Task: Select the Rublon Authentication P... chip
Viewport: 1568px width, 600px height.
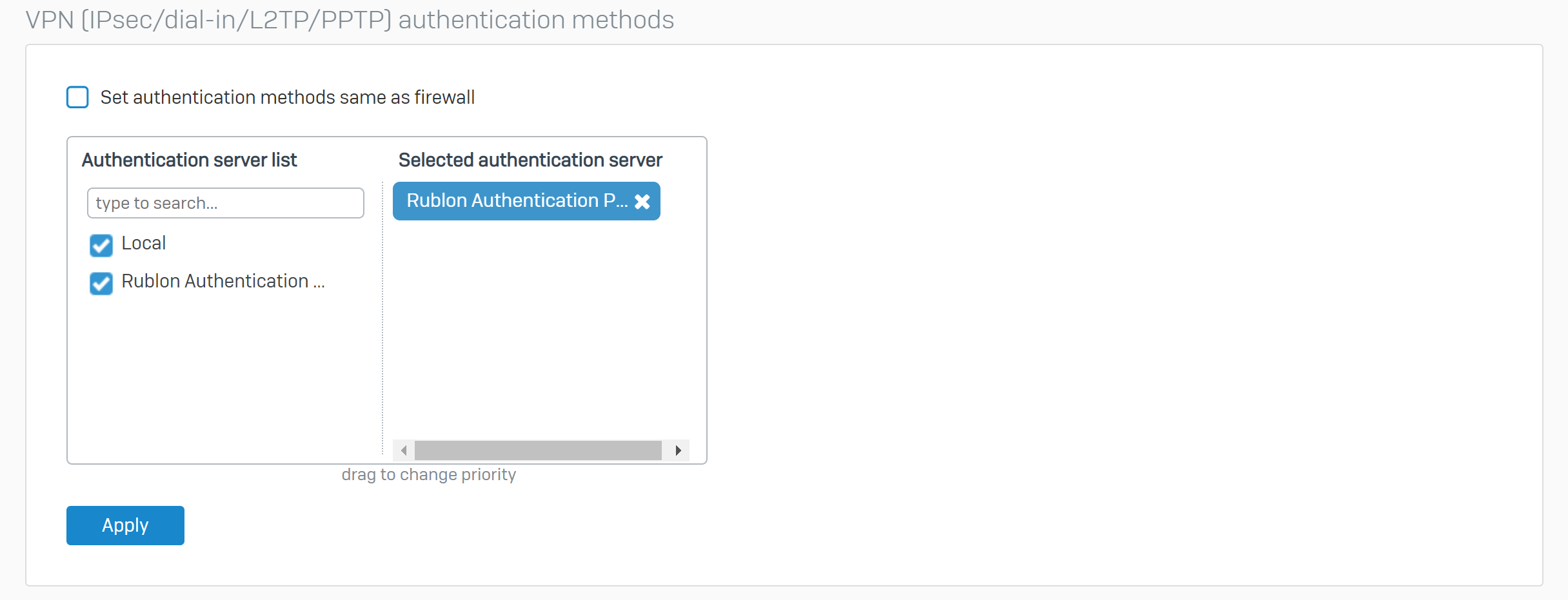Action: 516,201
